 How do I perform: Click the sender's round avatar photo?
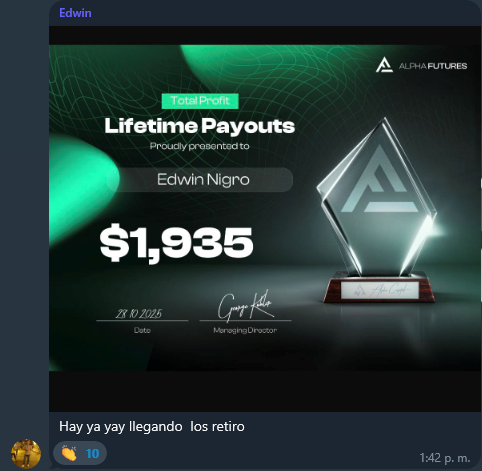[x=26, y=454]
